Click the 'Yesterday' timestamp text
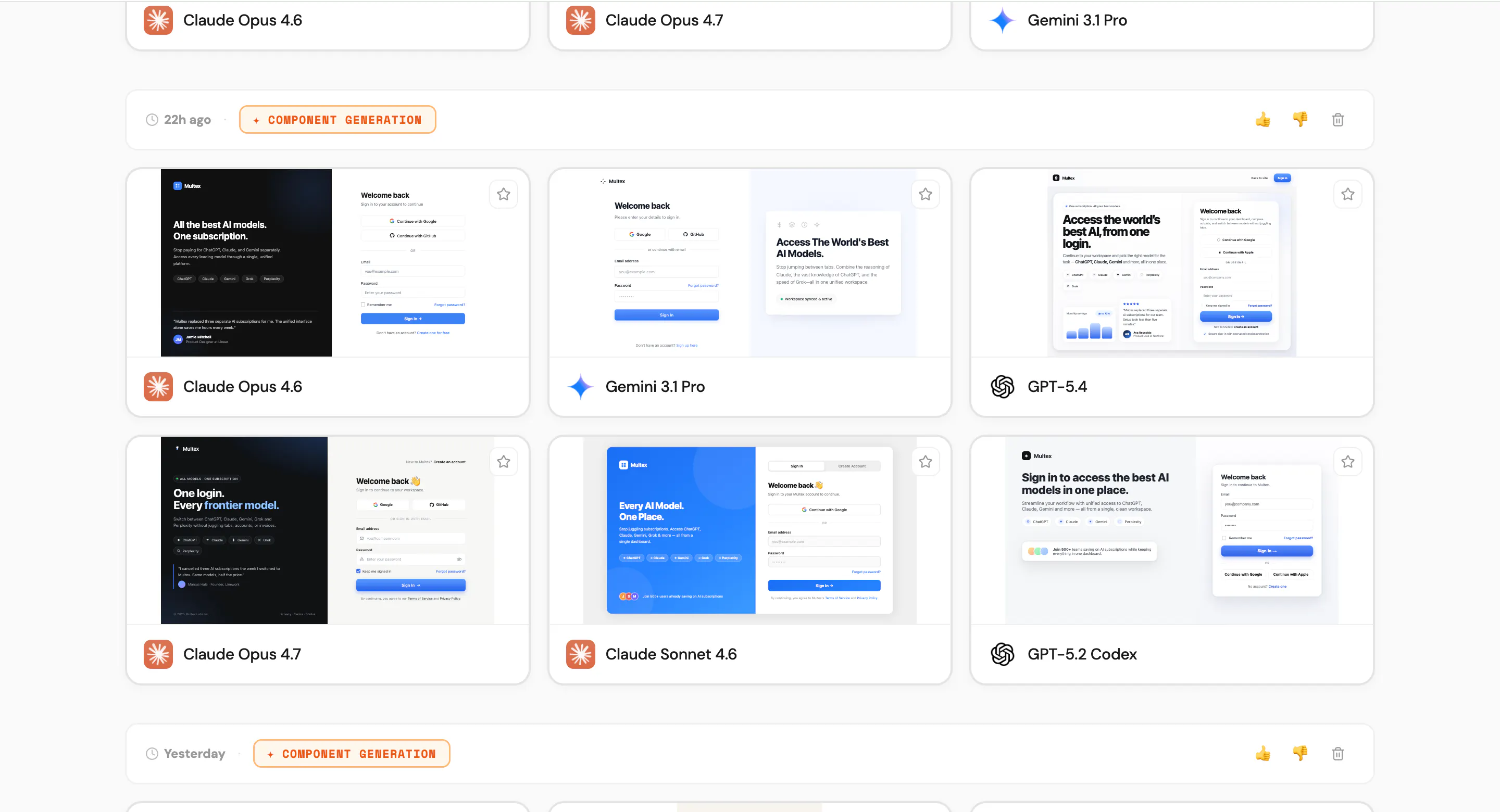The width and height of the screenshot is (1500, 812). (x=194, y=754)
